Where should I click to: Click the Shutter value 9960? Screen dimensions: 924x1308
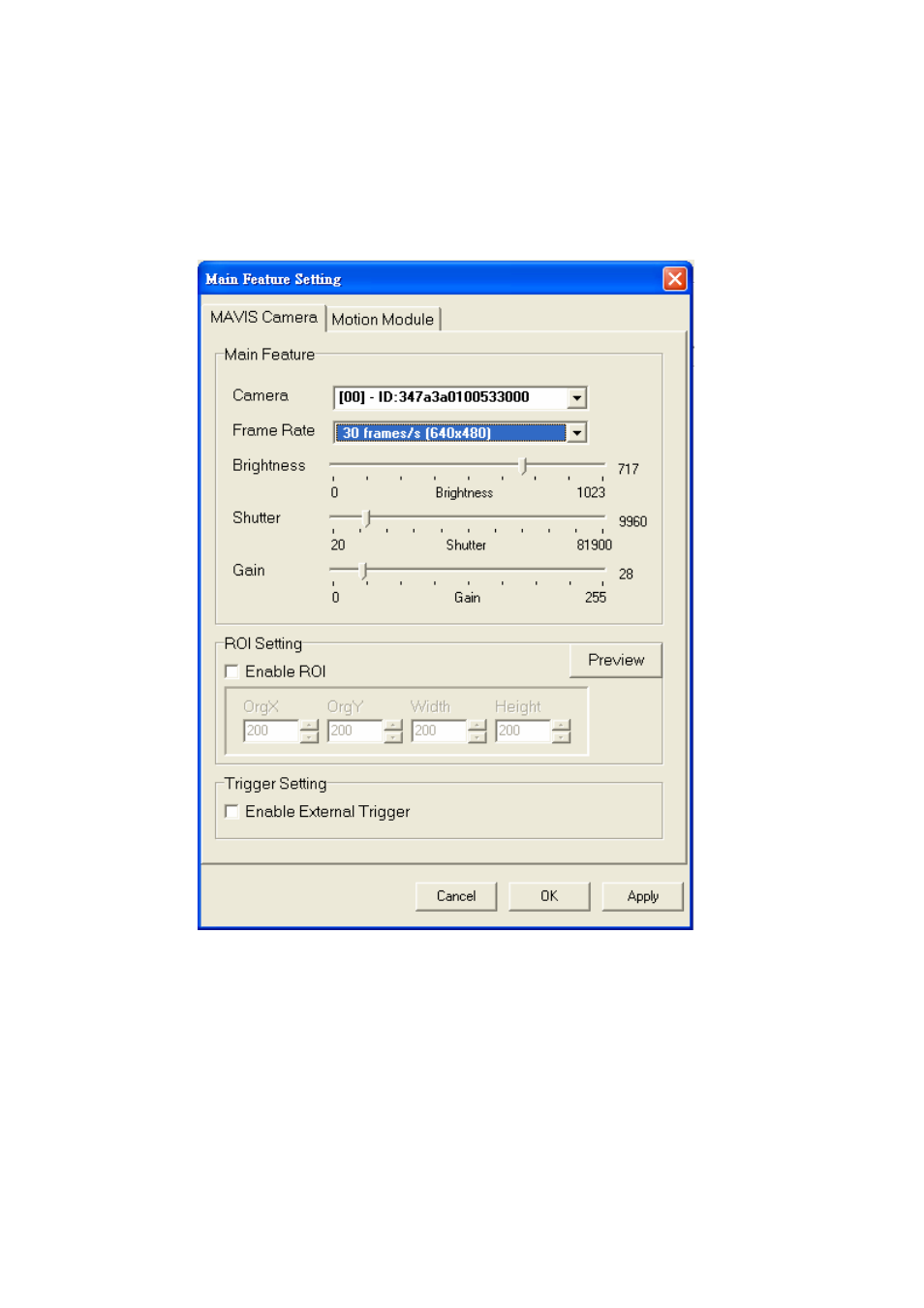click(632, 521)
